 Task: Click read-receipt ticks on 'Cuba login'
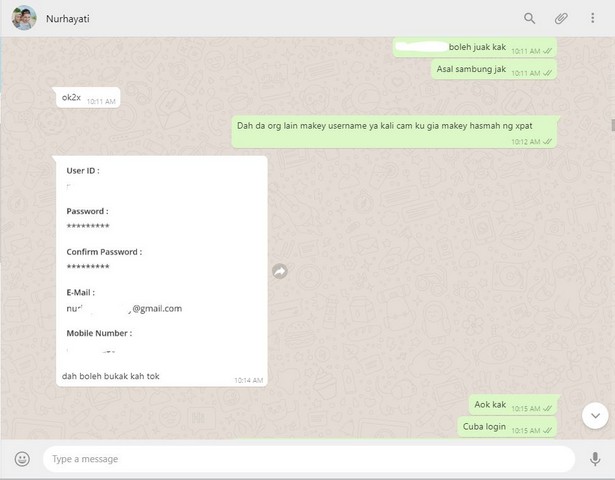[x=547, y=431]
